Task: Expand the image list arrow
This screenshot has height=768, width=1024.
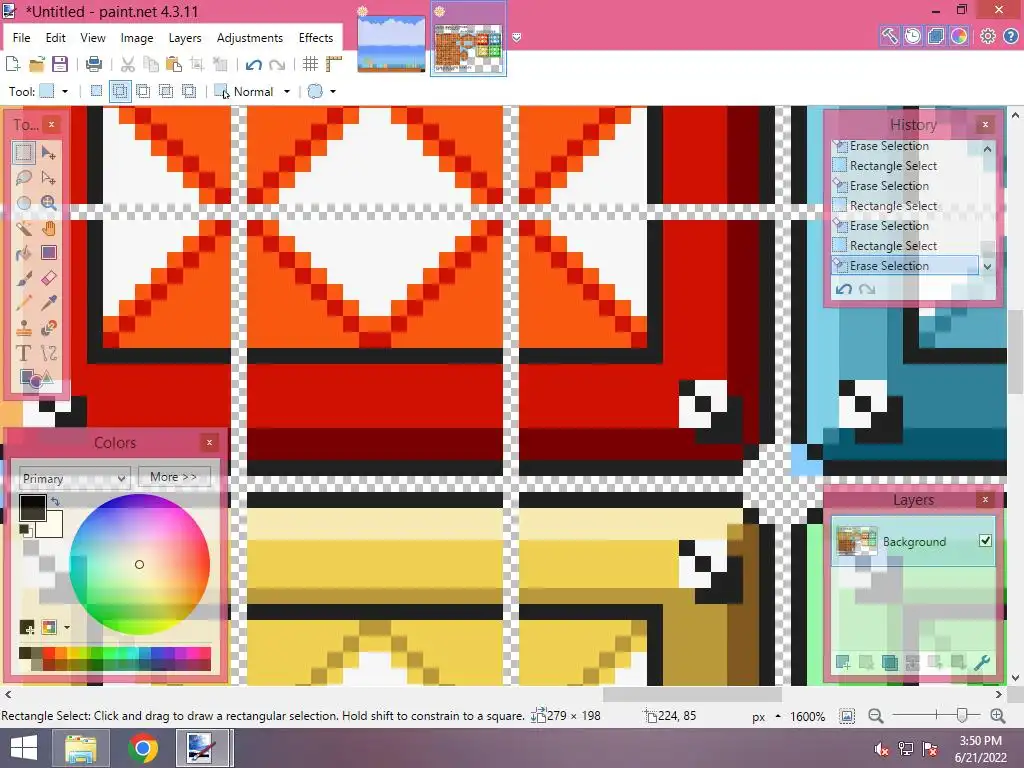Action: (x=517, y=38)
